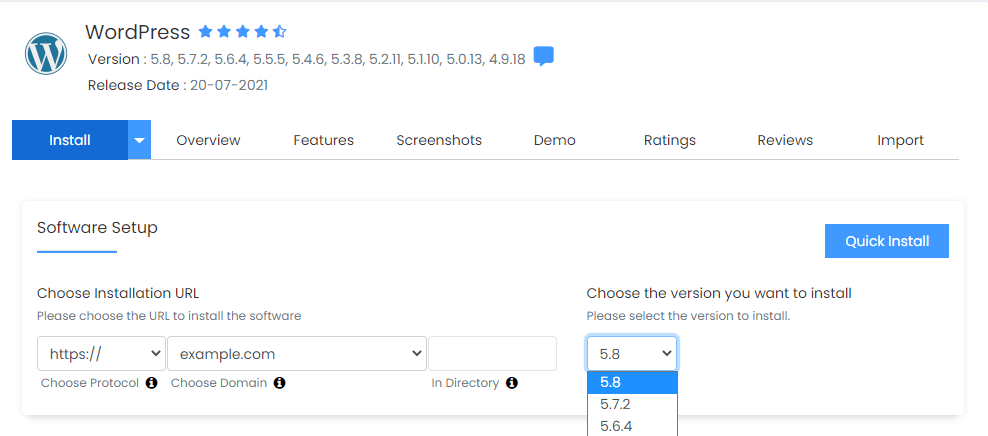The height and width of the screenshot is (436, 988).
Task: Click 'Please choose the URL to install' text
Action: (x=169, y=316)
